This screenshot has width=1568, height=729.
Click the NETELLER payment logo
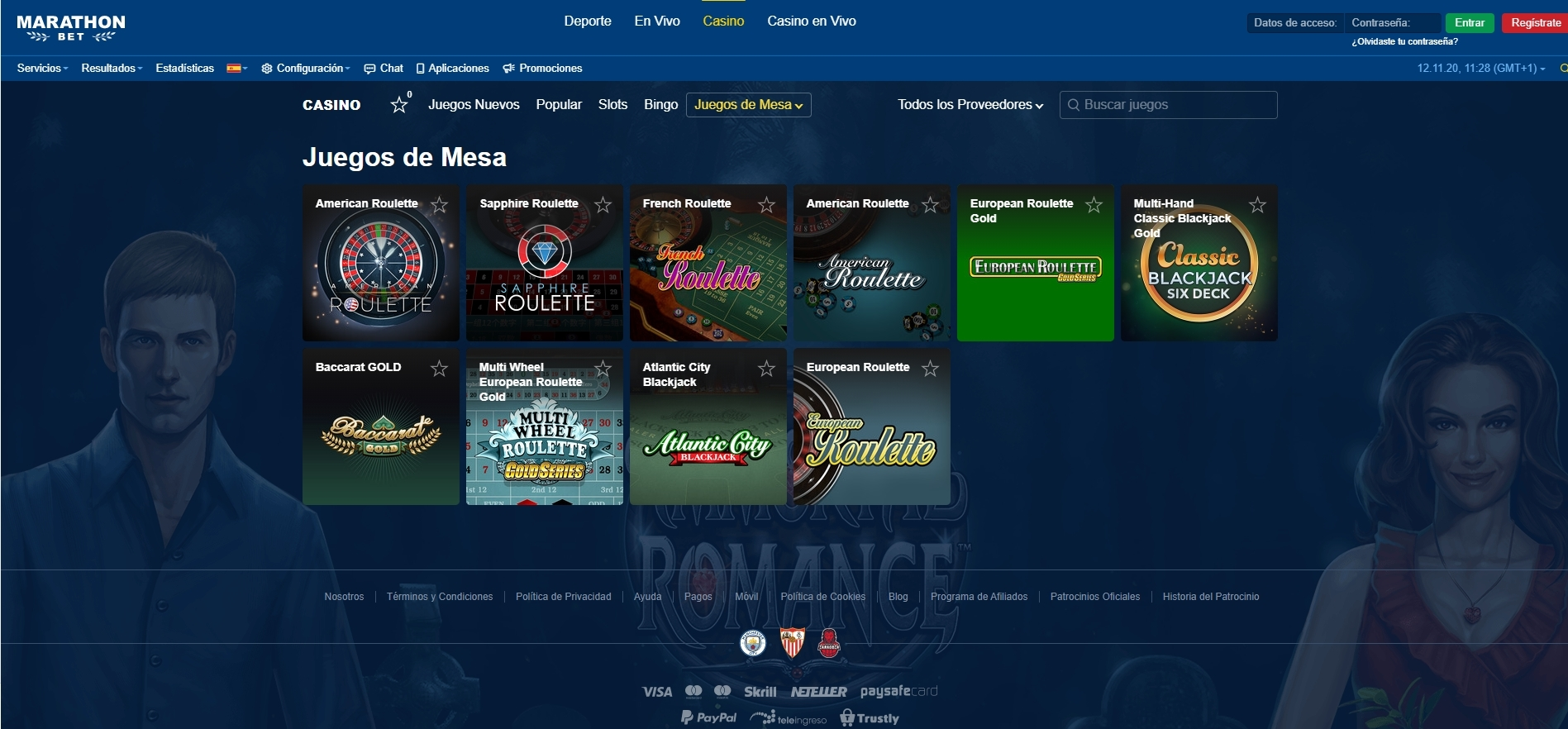tap(818, 692)
